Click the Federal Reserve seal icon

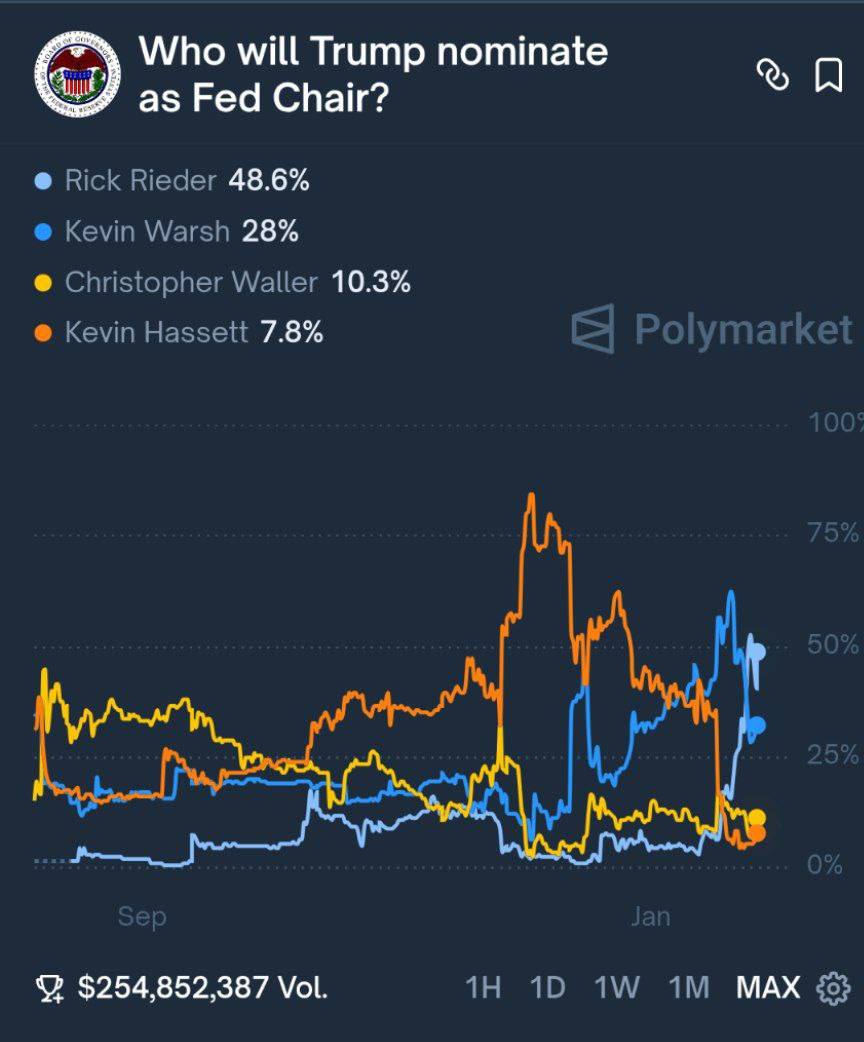coord(77,76)
